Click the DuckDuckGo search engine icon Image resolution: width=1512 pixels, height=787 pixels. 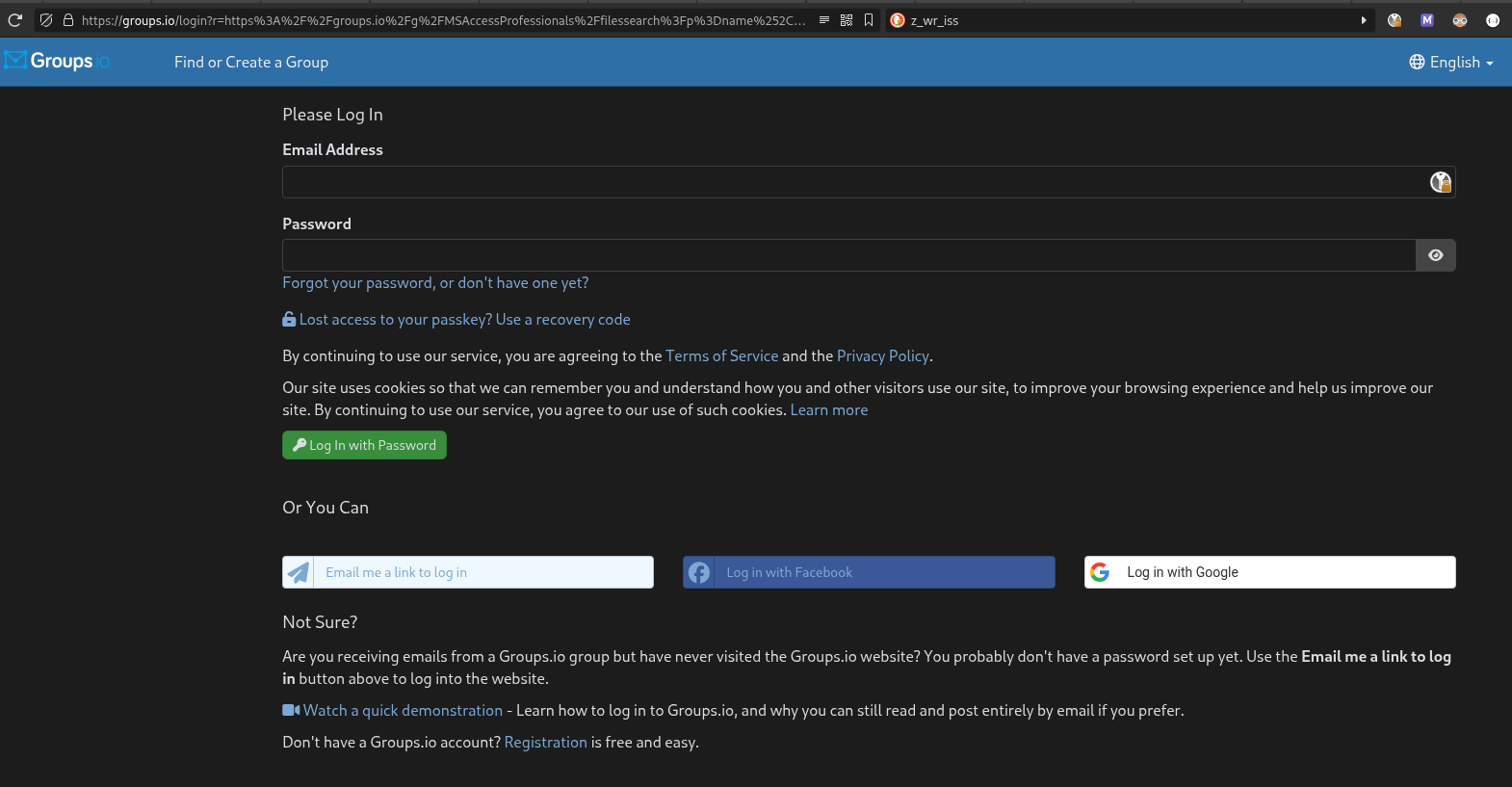[x=898, y=20]
